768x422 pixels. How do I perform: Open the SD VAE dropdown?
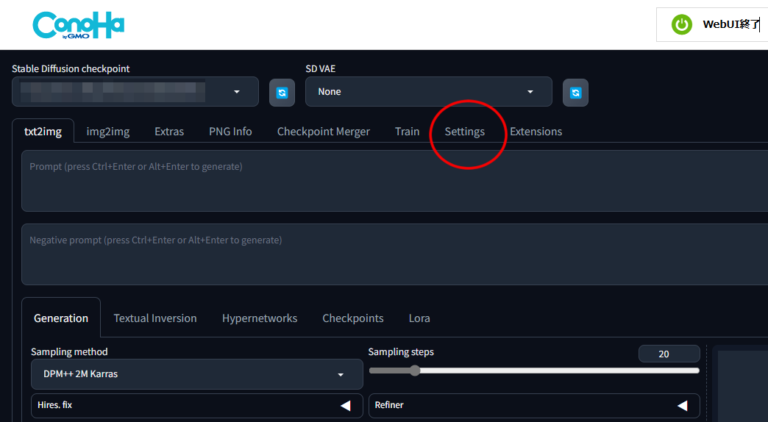pos(428,92)
